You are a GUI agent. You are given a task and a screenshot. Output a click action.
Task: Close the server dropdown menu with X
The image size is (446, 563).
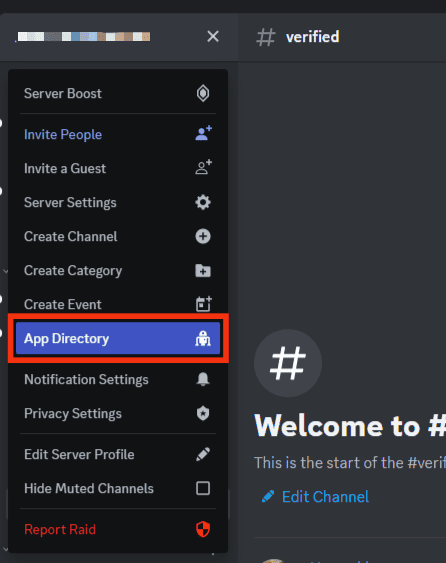(213, 36)
